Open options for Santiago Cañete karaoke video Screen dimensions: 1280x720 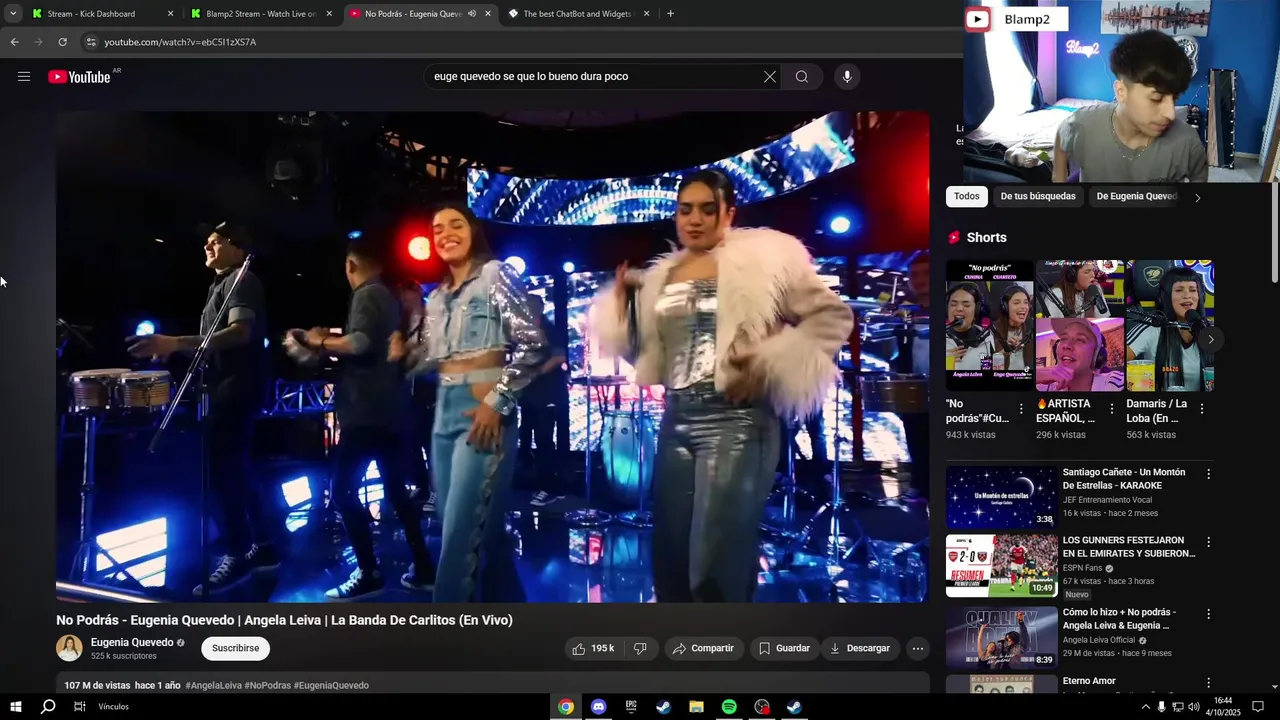(1208, 474)
